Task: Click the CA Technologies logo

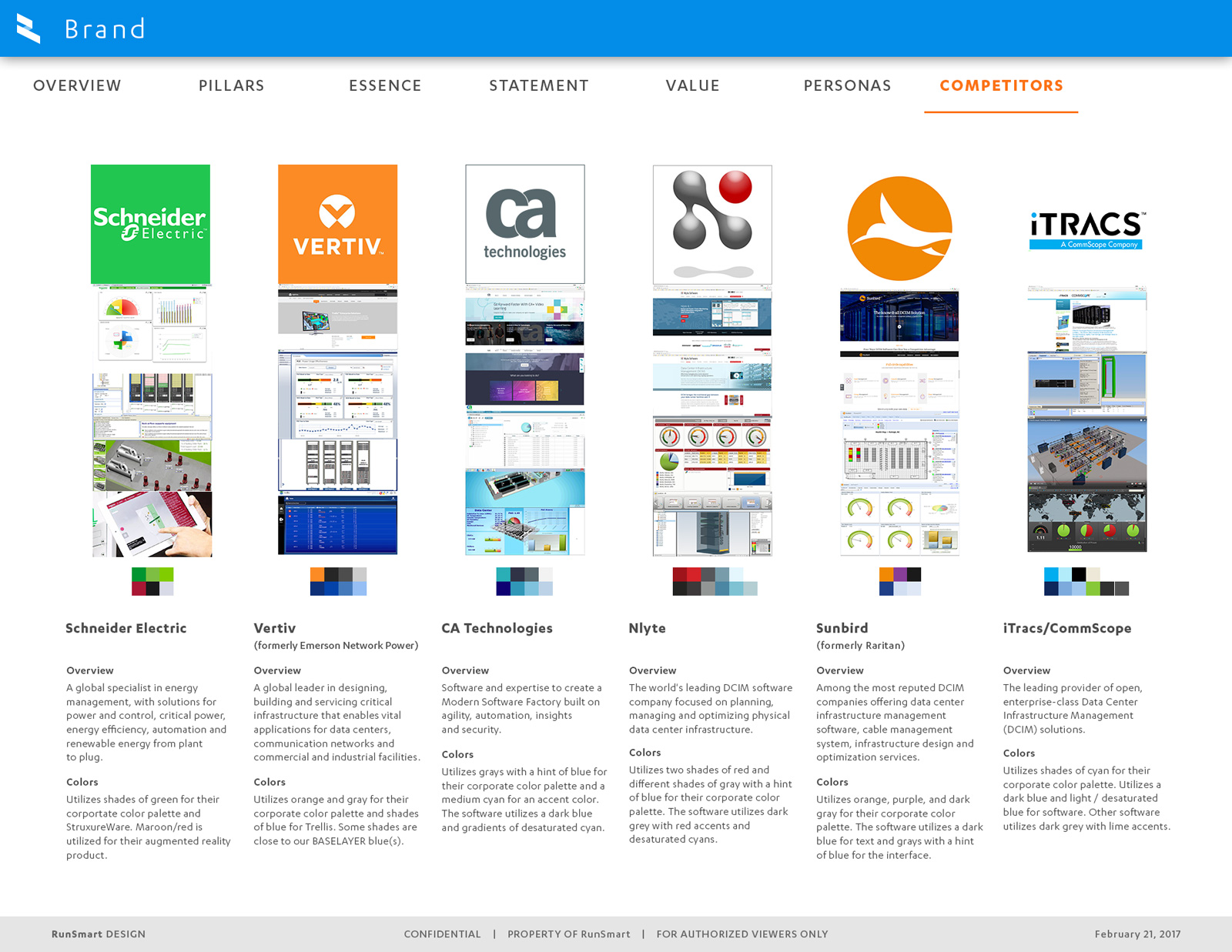Action: point(524,224)
